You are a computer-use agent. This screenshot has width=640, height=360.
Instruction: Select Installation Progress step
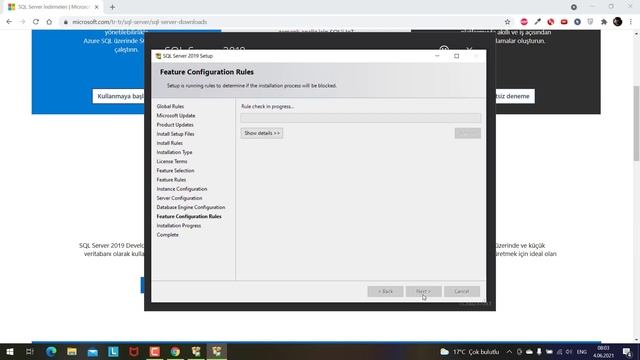179,226
